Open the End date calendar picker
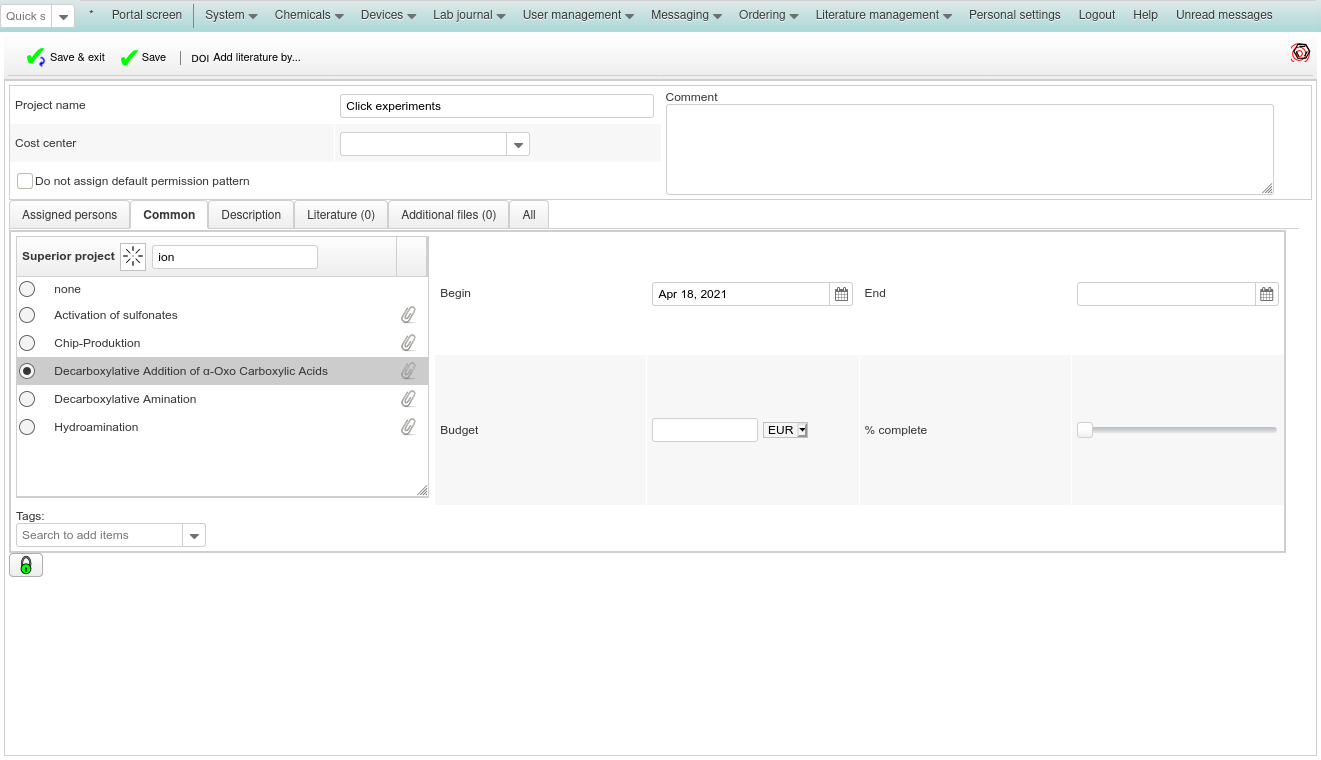 1267,294
